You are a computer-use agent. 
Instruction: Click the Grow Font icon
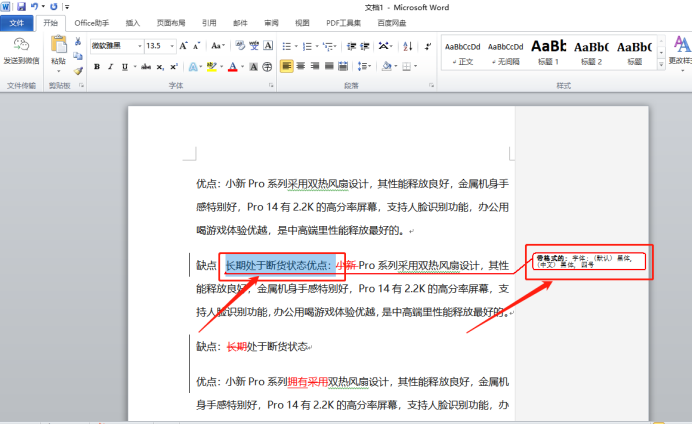184,45
